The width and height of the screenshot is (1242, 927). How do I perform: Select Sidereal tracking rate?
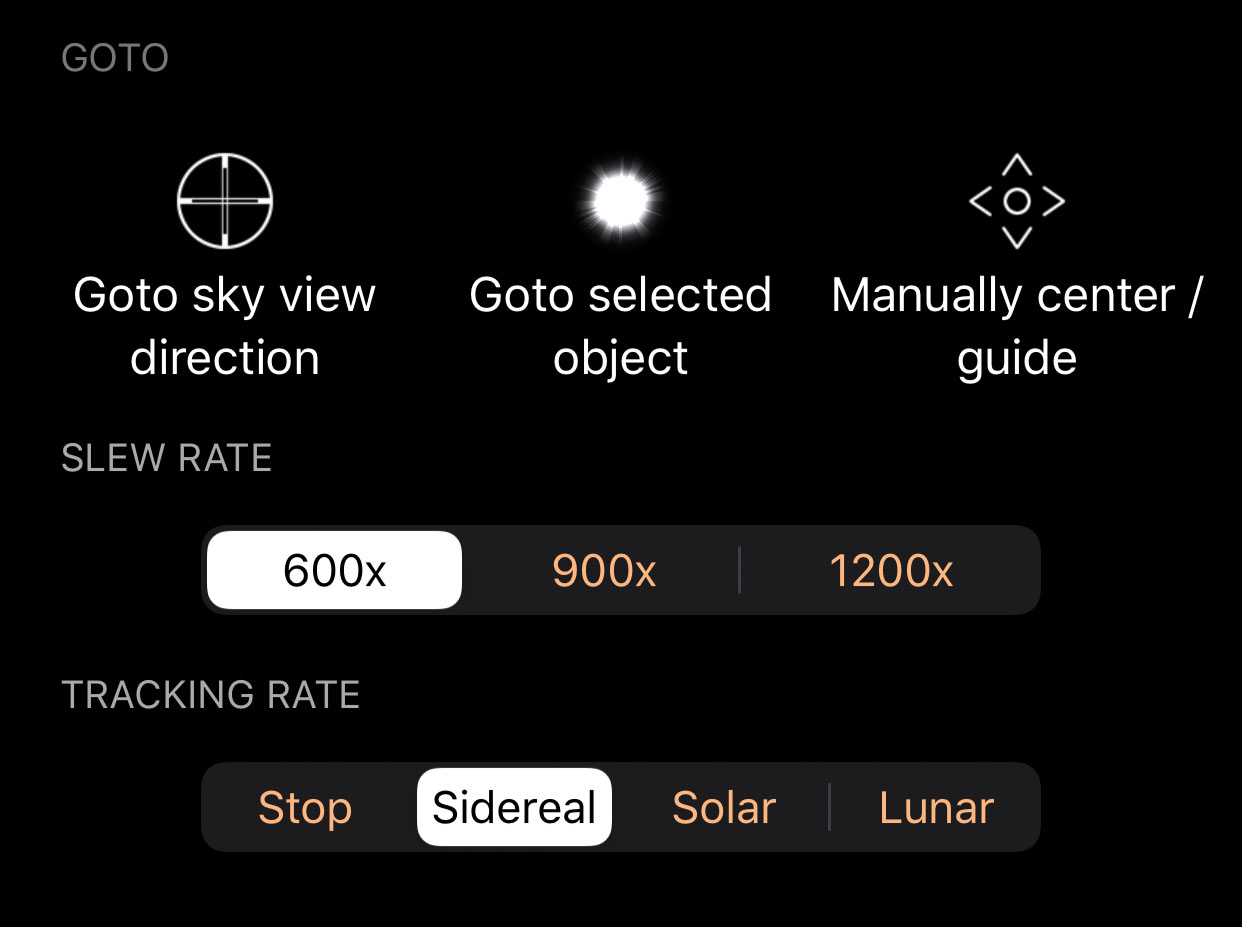514,807
